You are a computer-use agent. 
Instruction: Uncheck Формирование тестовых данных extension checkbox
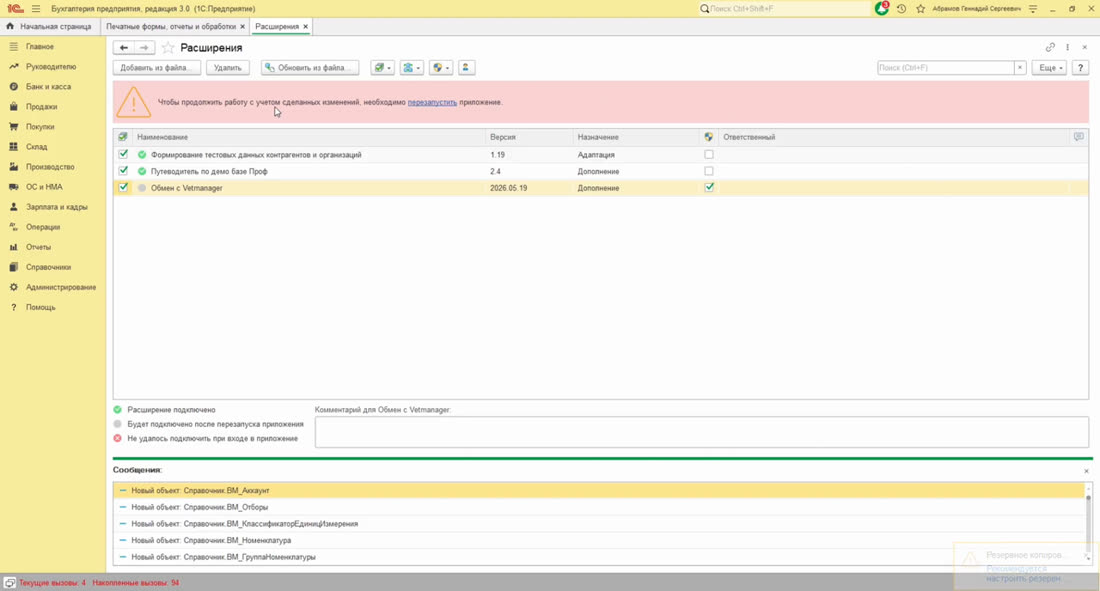pos(123,154)
